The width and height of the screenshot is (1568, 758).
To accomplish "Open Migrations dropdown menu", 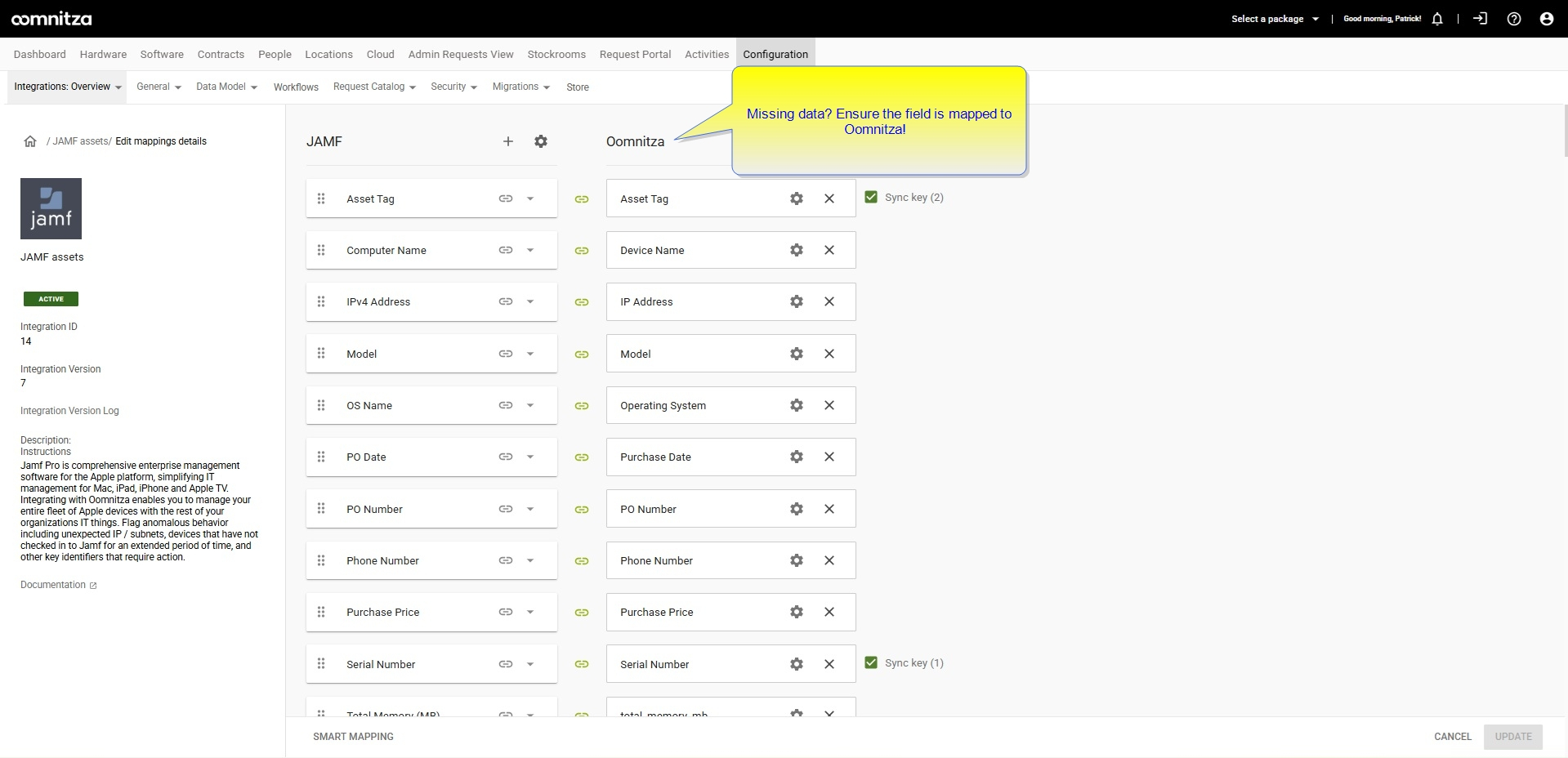I will tap(521, 87).
